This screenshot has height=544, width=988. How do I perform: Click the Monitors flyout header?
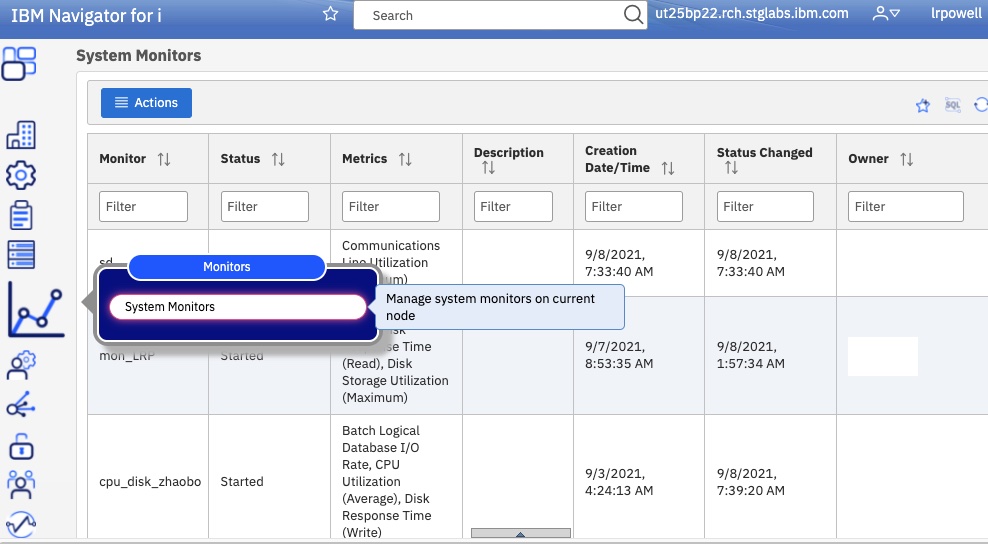pyautogui.click(x=227, y=267)
